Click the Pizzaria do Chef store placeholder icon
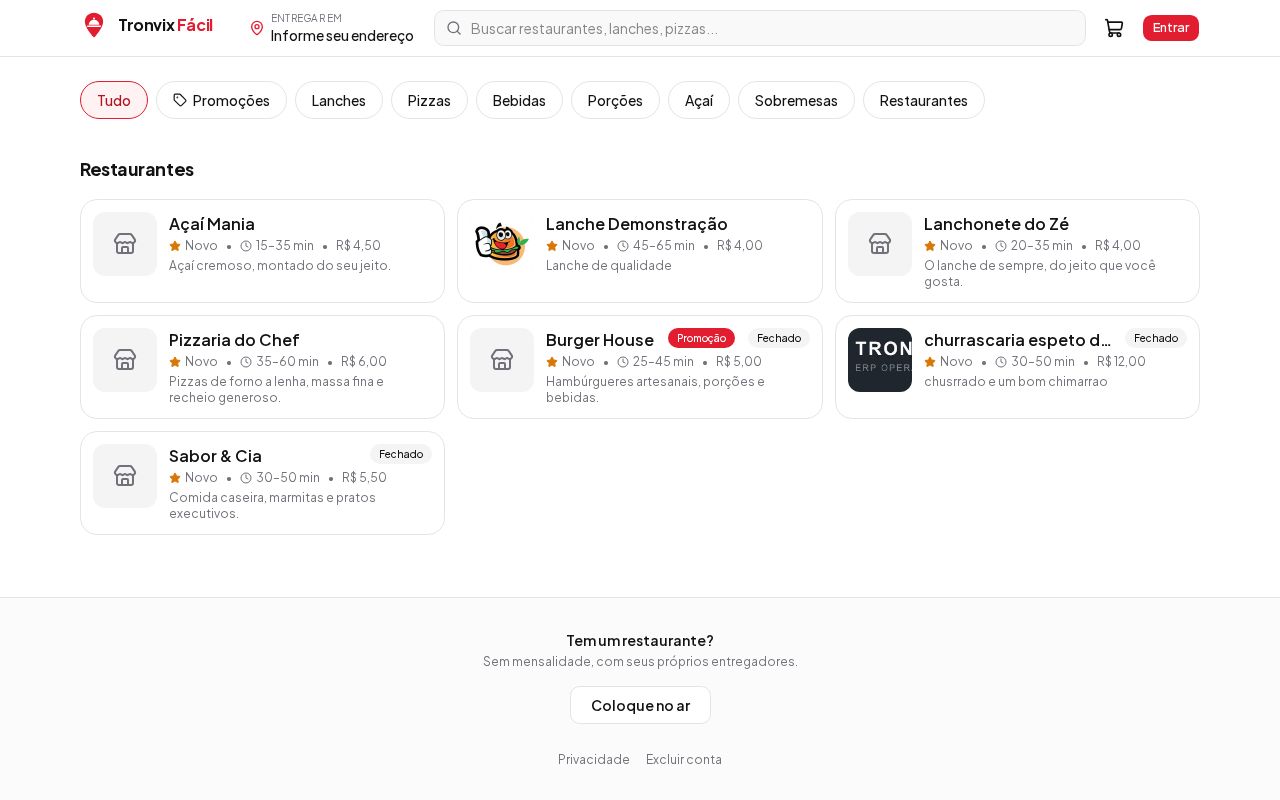 coord(125,360)
